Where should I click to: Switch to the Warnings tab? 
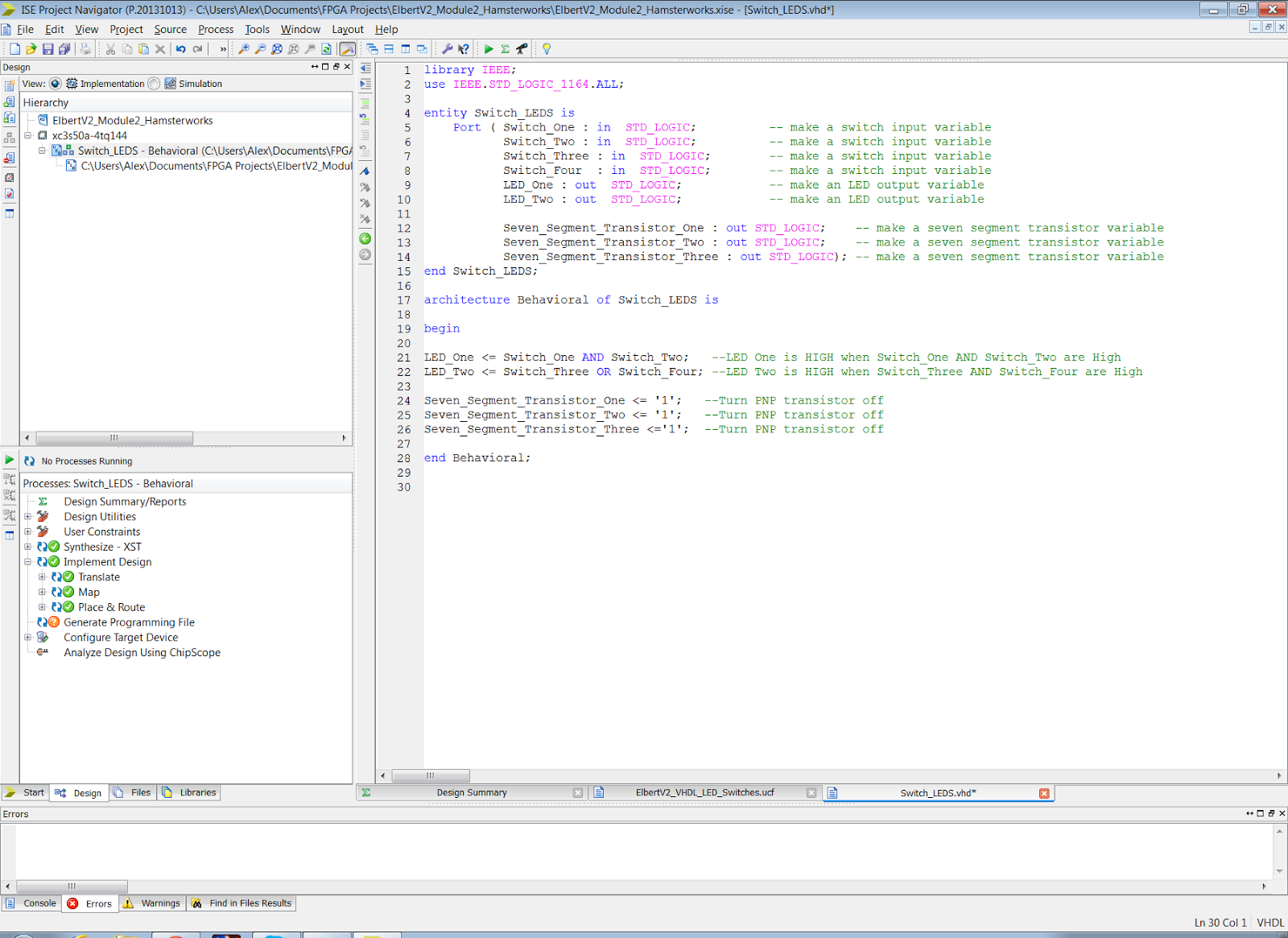pyautogui.click(x=159, y=903)
